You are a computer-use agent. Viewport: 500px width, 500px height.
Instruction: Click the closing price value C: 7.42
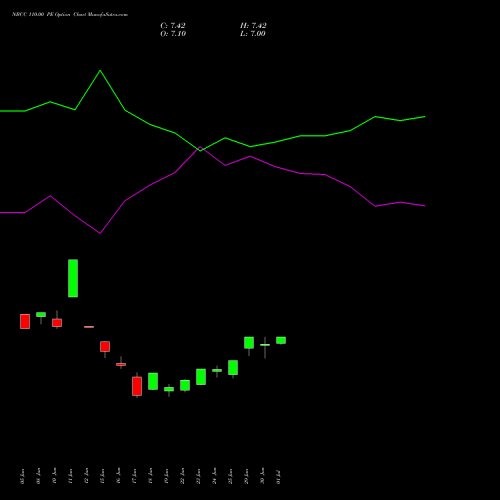click(x=173, y=25)
